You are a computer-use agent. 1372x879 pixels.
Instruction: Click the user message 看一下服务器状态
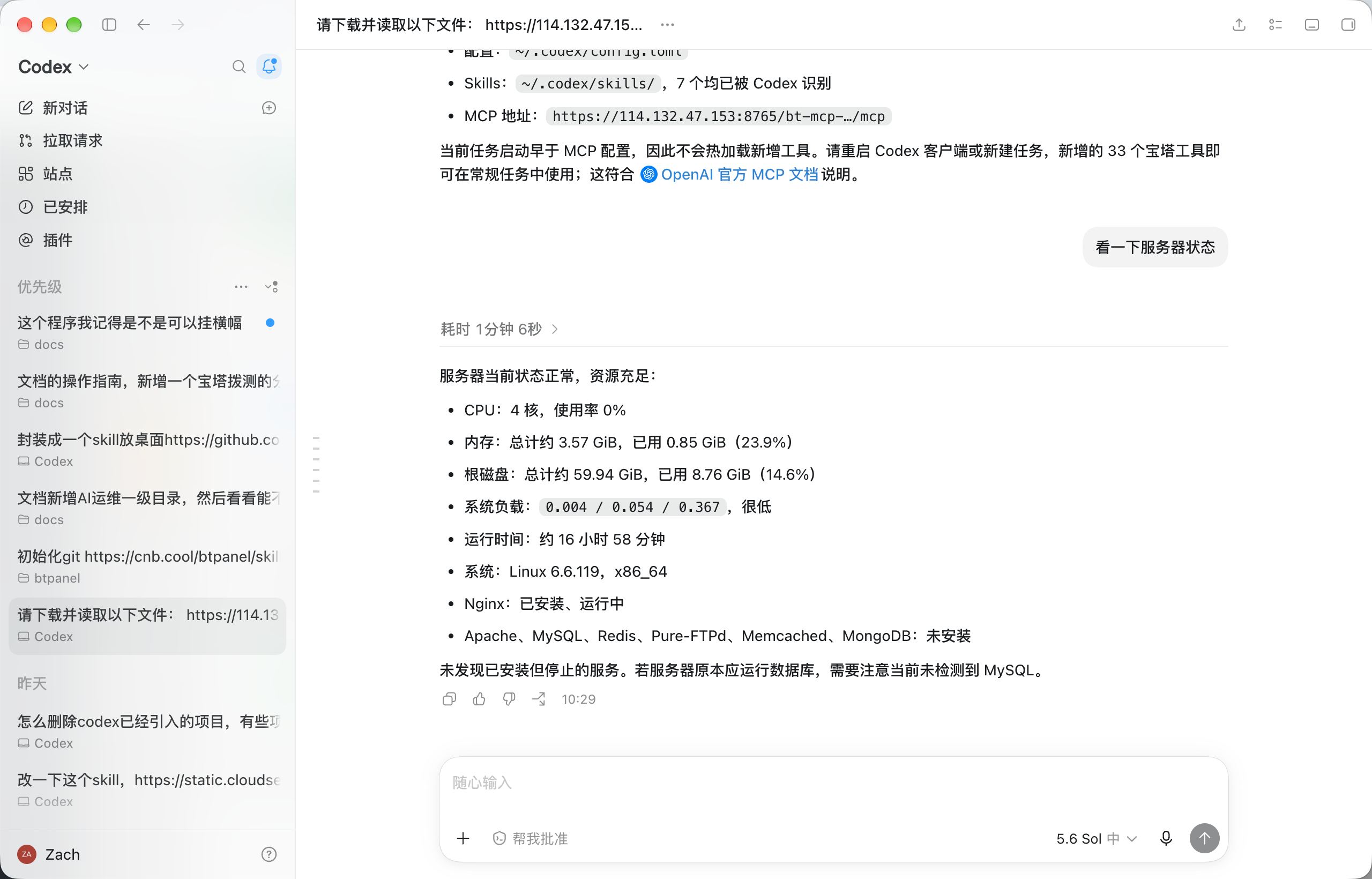pyautogui.click(x=1155, y=247)
